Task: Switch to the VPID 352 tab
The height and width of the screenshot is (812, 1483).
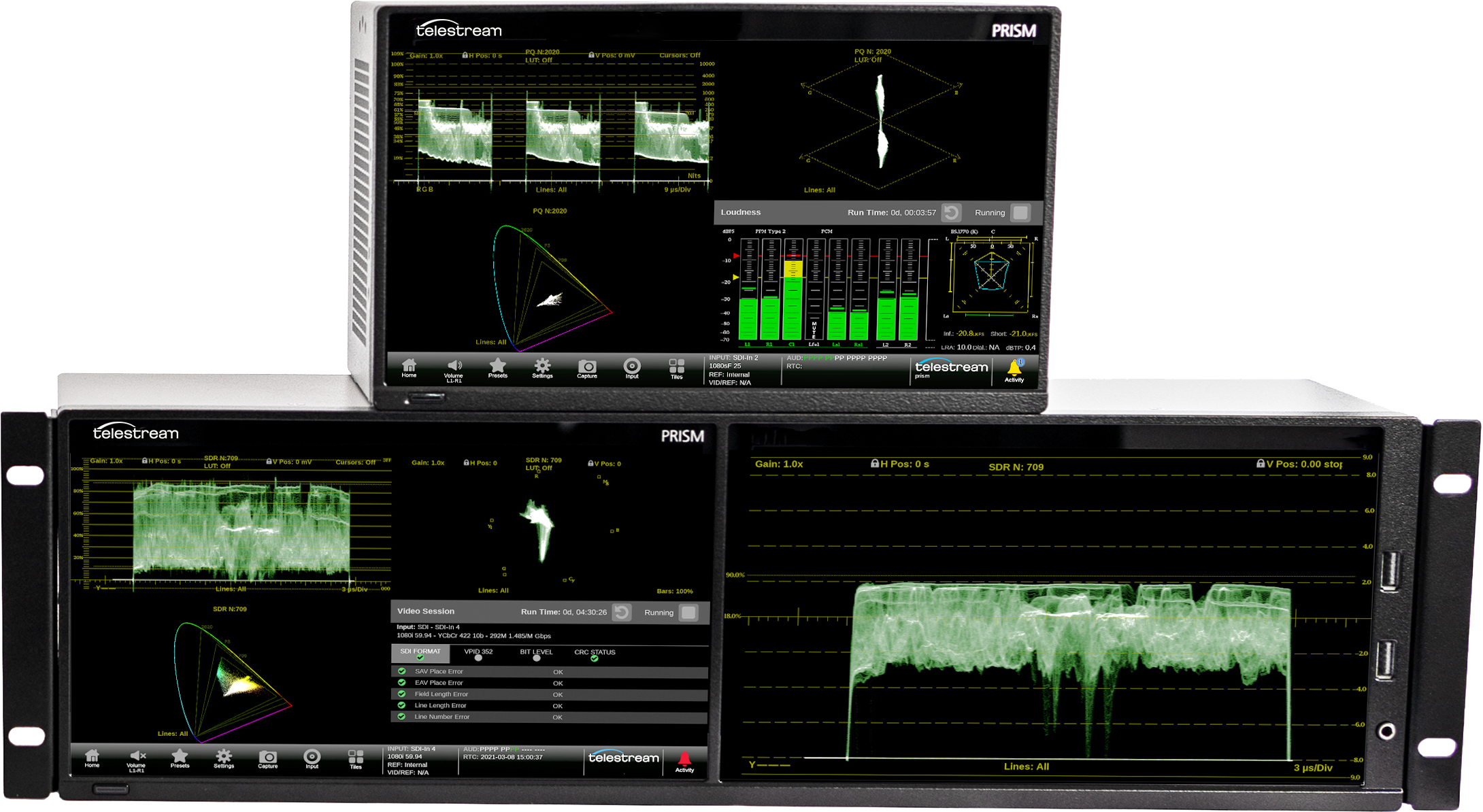Action: click(478, 654)
